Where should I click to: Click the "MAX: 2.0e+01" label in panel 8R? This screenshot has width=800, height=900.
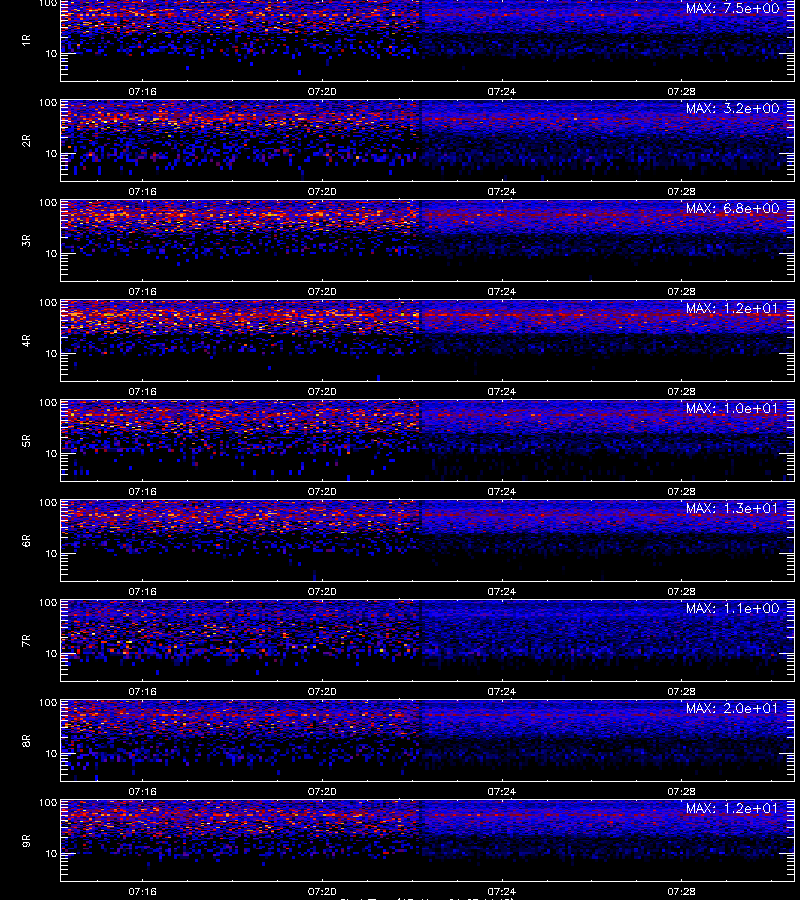point(732,708)
